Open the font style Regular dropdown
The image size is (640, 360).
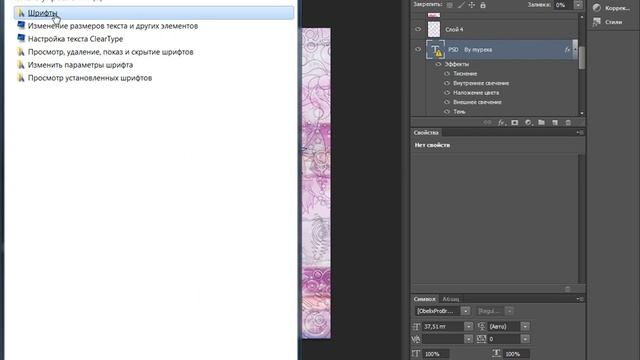point(509,311)
